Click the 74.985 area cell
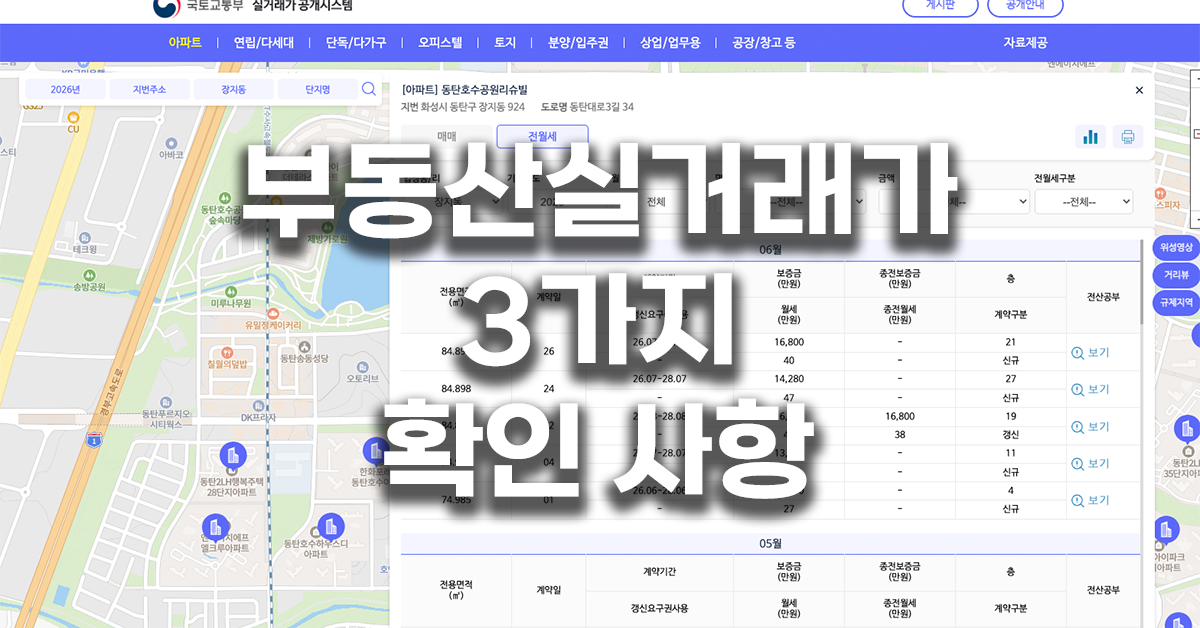 (456, 498)
